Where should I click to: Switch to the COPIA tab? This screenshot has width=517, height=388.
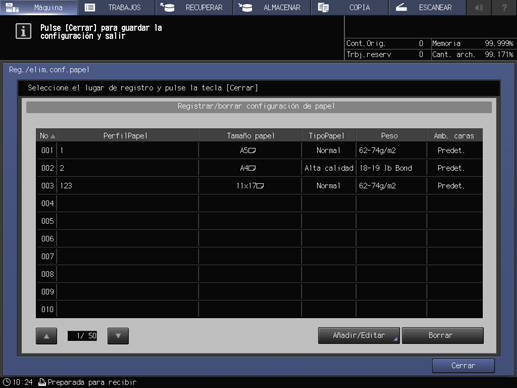point(350,7)
